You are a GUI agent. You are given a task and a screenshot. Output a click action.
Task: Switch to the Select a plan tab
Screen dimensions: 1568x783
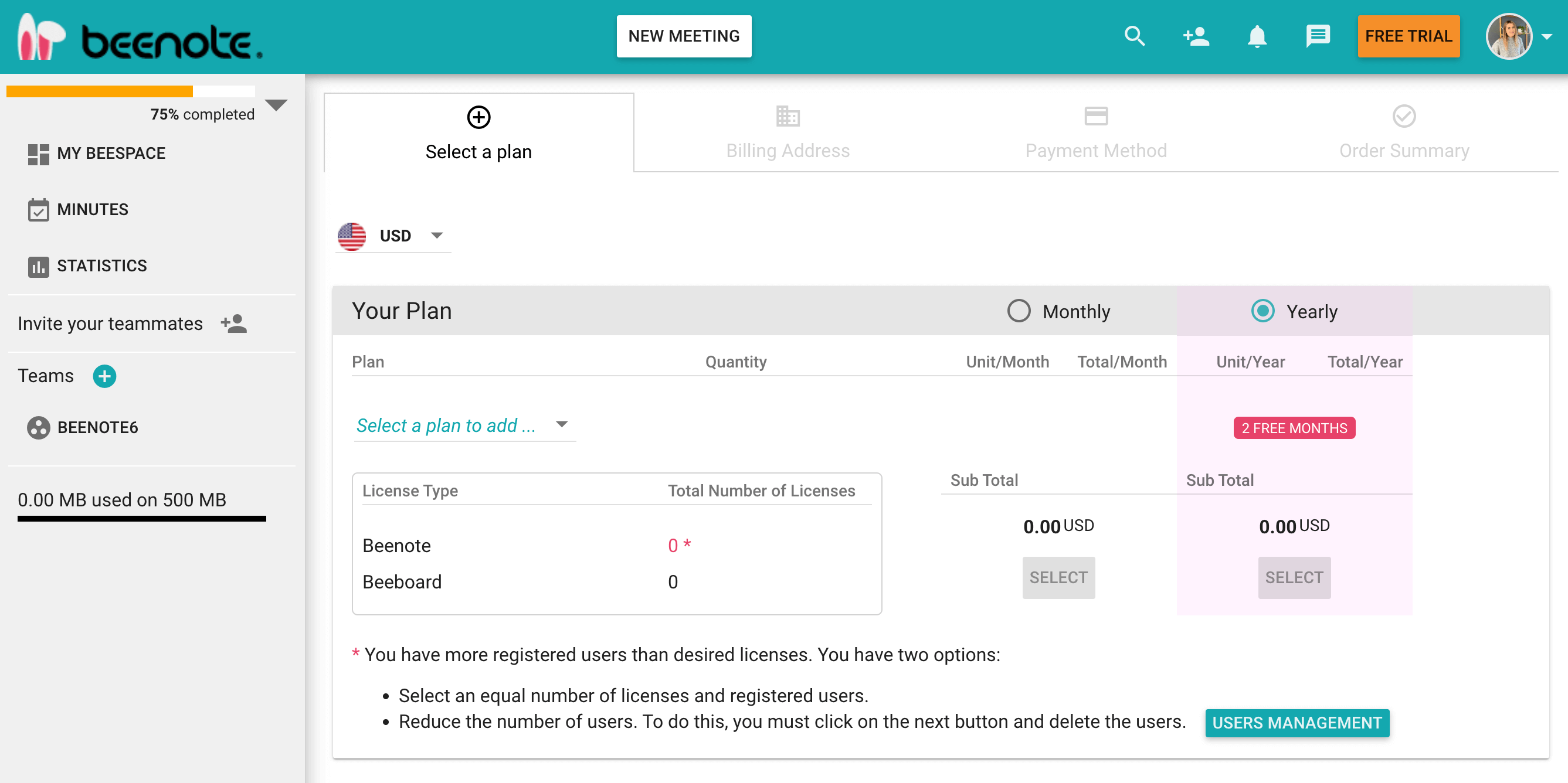click(478, 132)
